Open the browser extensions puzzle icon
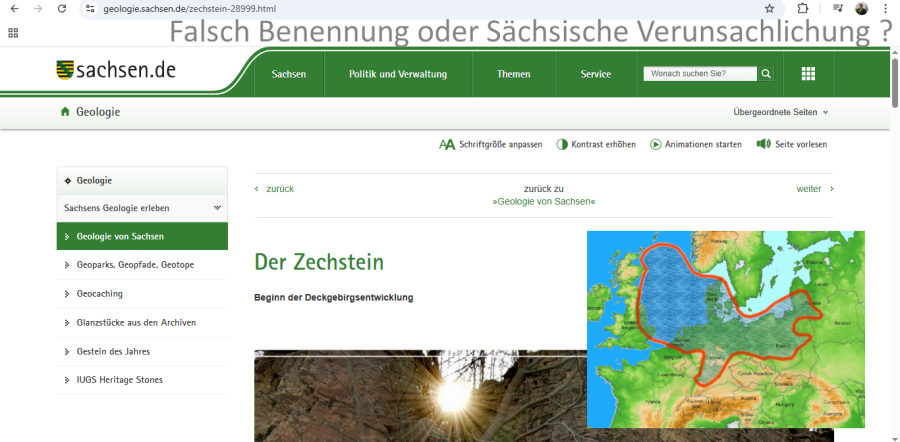 coord(803,8)
